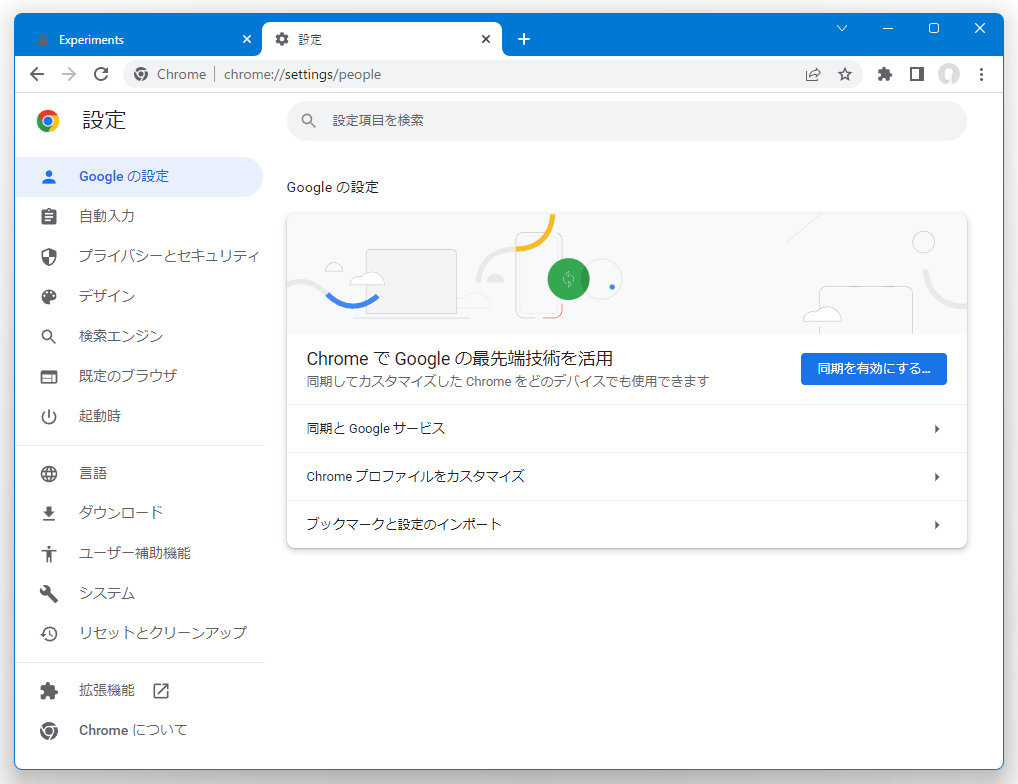Click the palette icon for デザイン

tap(49, 297)
